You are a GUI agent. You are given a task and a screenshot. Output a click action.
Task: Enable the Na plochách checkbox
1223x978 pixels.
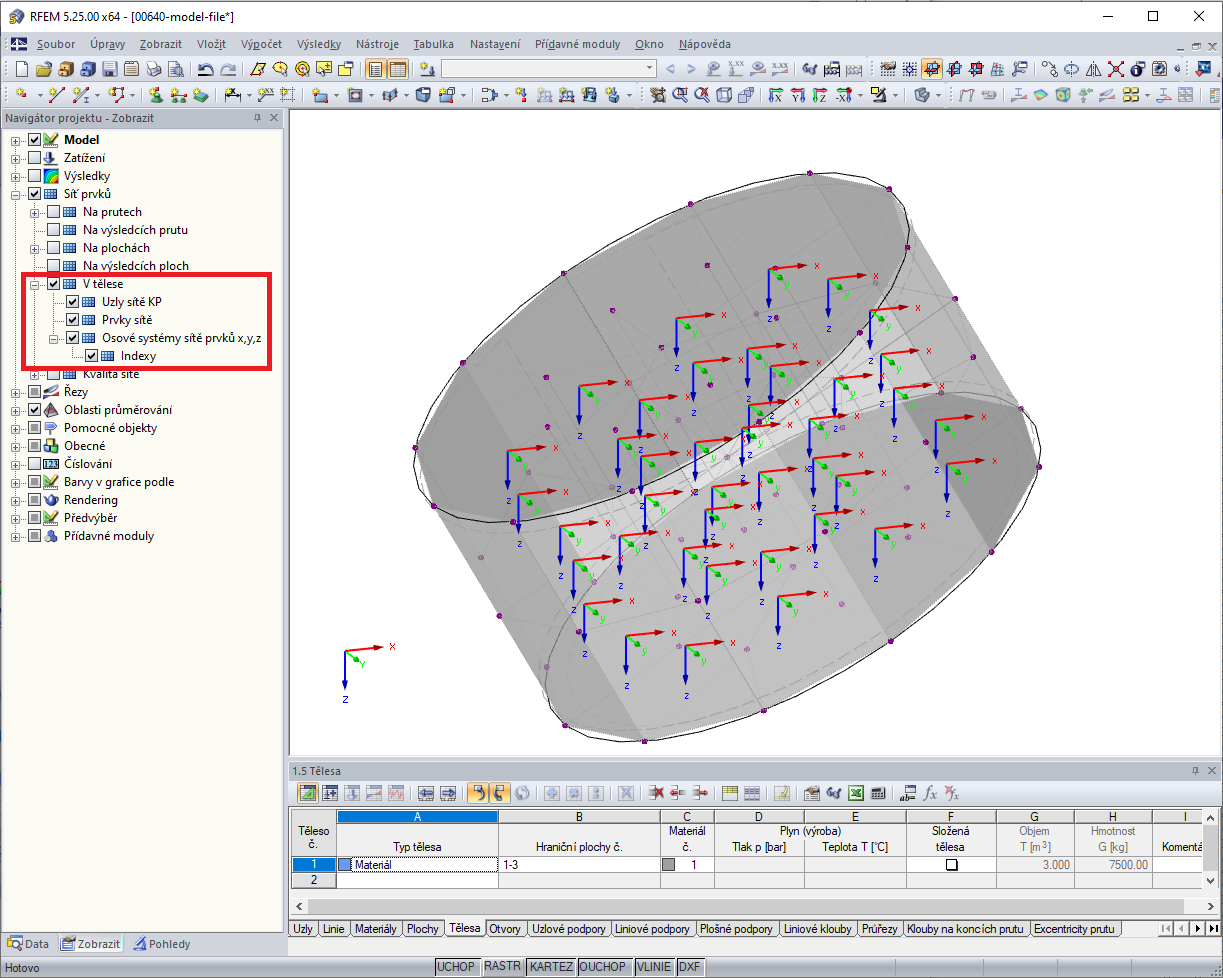(x=54, y=248)
